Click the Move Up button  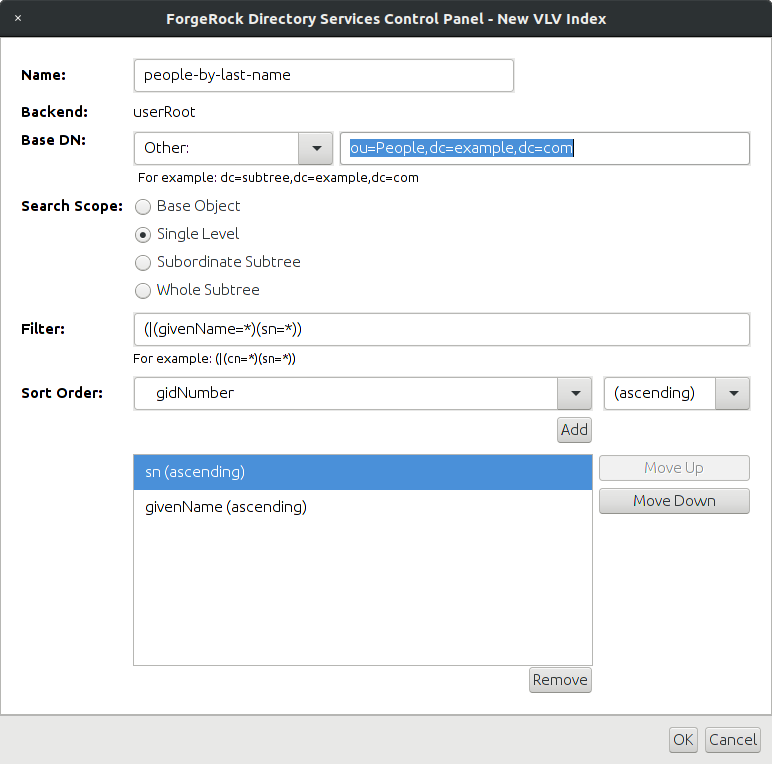coord(674,468)
